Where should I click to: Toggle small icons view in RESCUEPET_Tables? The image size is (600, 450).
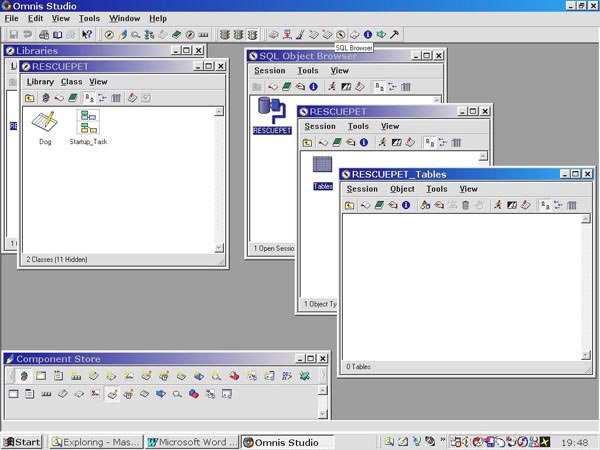558,205
